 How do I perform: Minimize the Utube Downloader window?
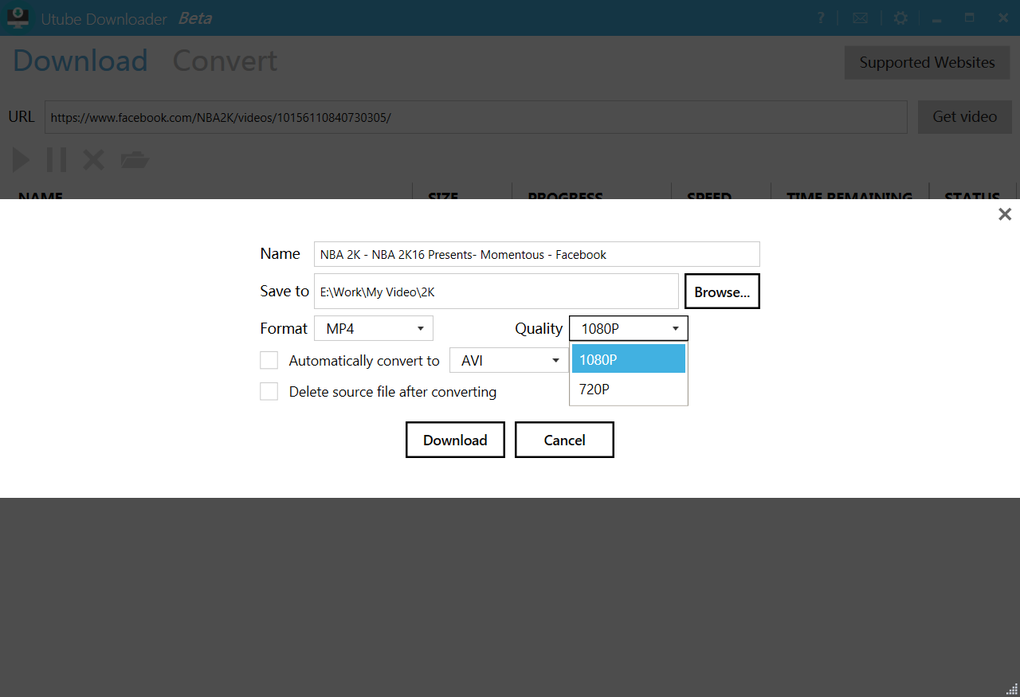(937, 19)
